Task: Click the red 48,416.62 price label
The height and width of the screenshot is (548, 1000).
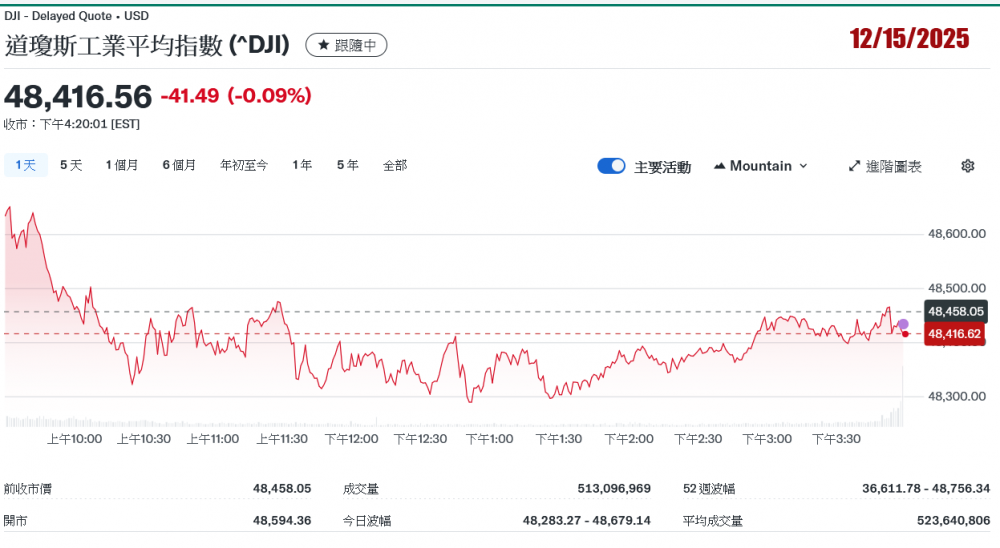Action: [956, 334]
